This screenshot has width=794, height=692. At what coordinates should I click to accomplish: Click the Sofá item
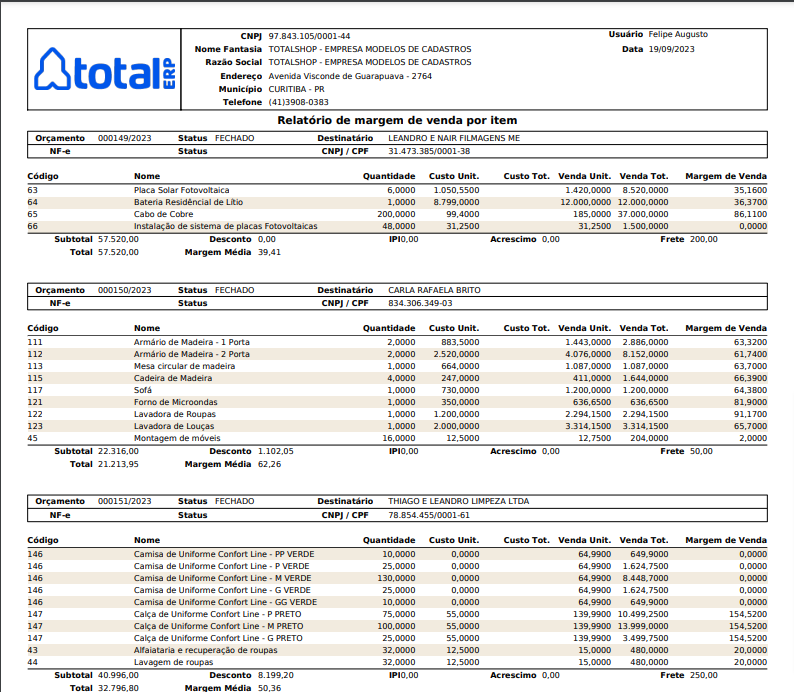coord(142,390)
